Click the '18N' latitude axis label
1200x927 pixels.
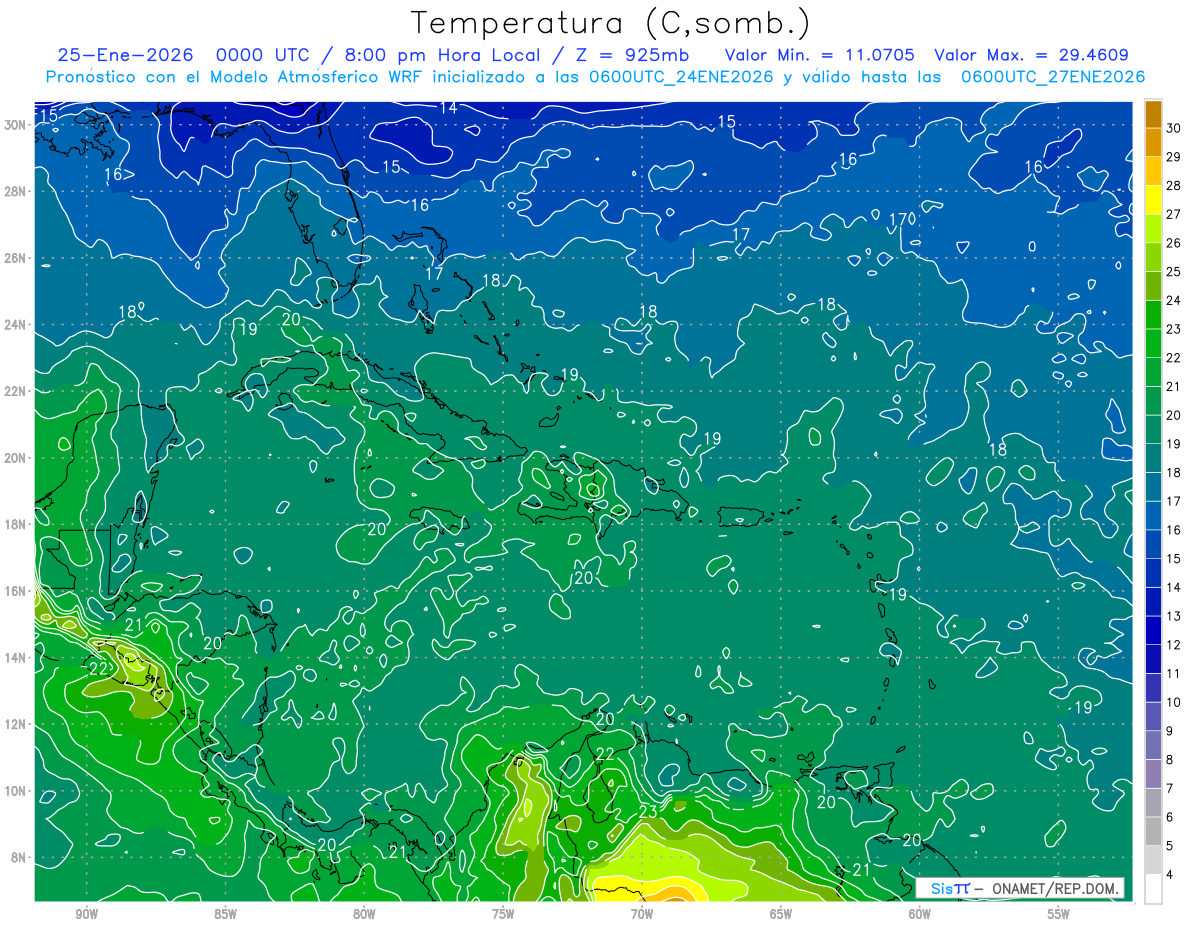coord(15,524)
